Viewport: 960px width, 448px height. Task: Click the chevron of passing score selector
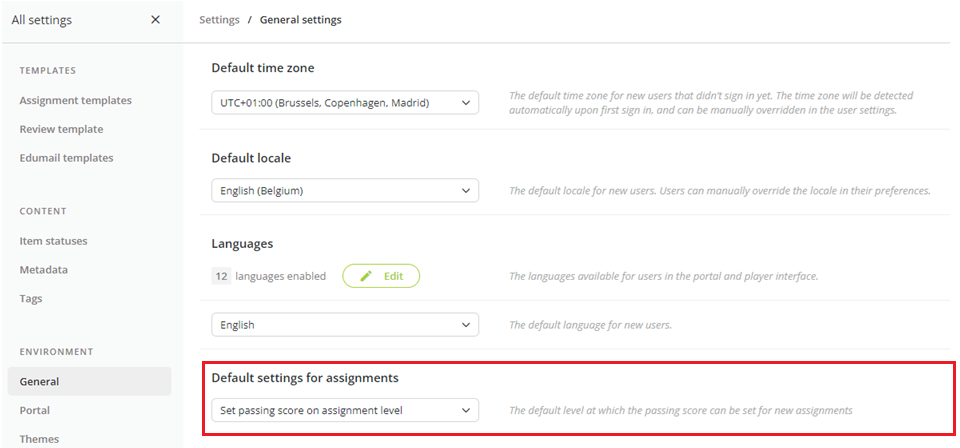[x=466, y=410]
